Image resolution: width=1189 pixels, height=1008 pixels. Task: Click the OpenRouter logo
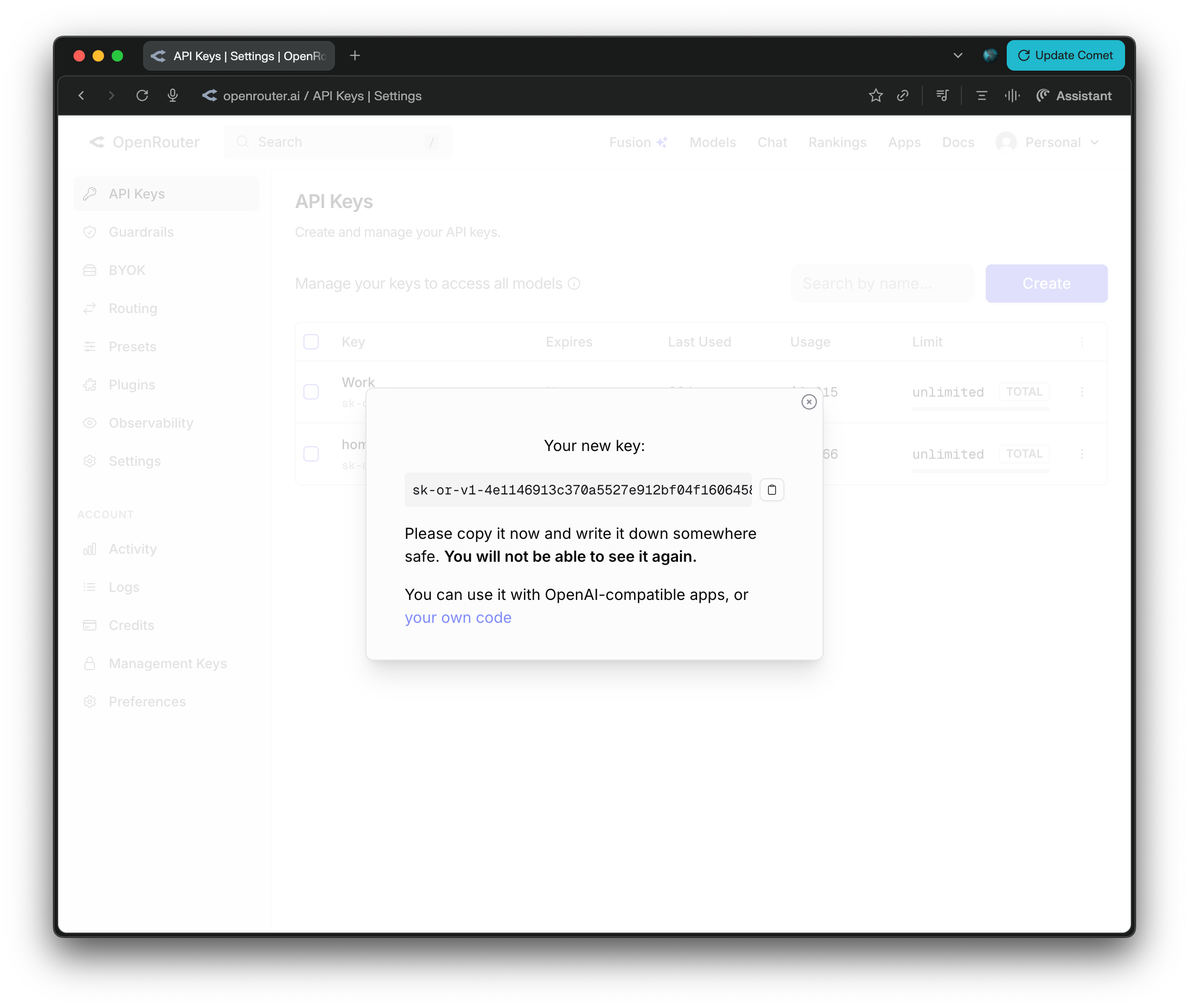144,142
